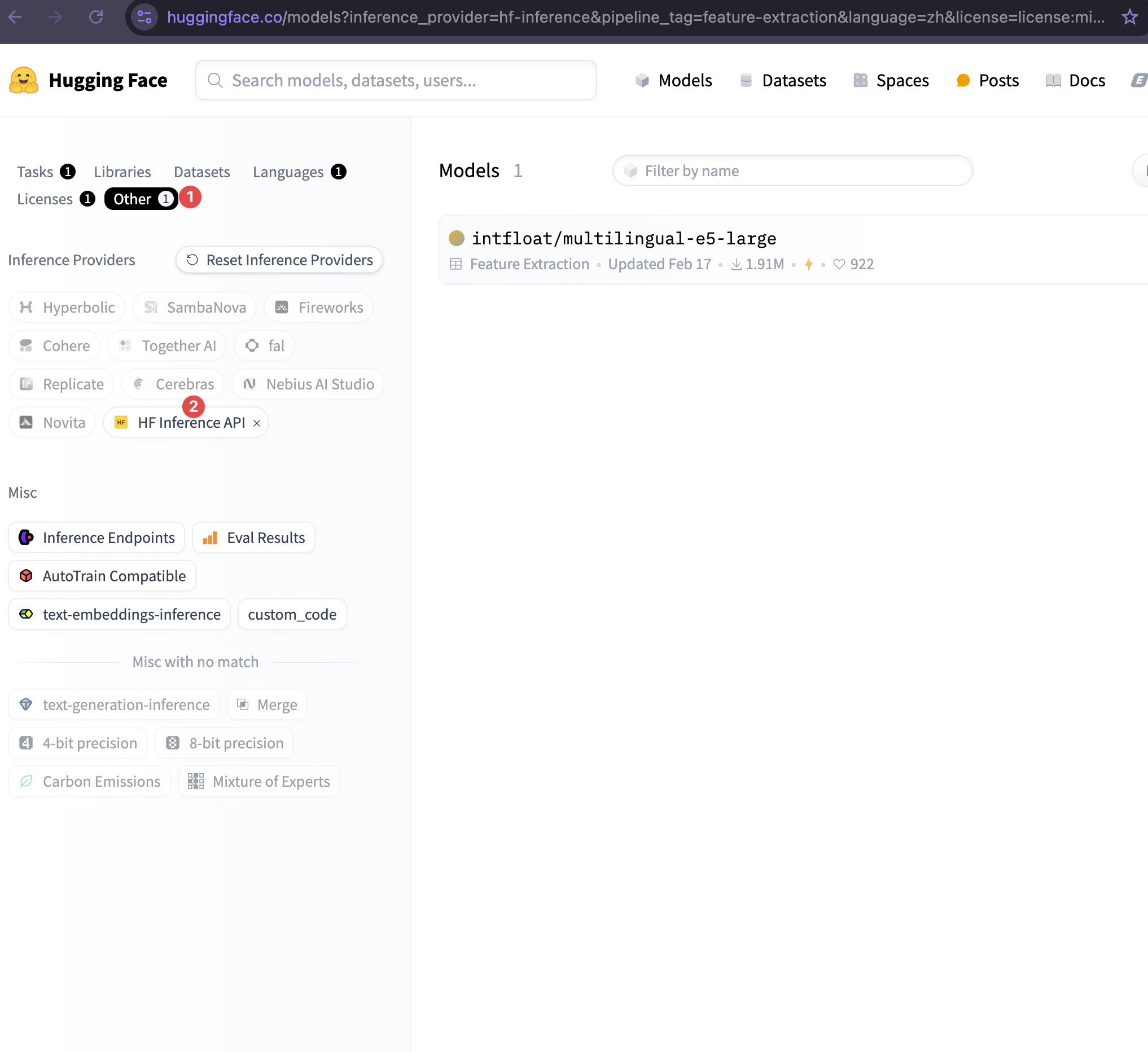Open the intfloat/multilingual-e5-large model link
The image size is (1148, 1052).
coord(624,238)
